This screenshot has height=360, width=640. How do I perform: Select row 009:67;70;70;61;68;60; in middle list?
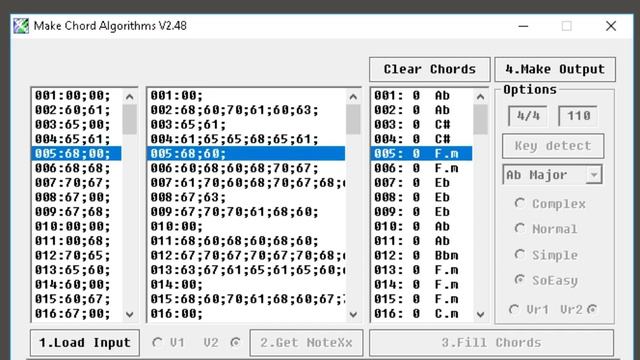[x=247, y=212]
